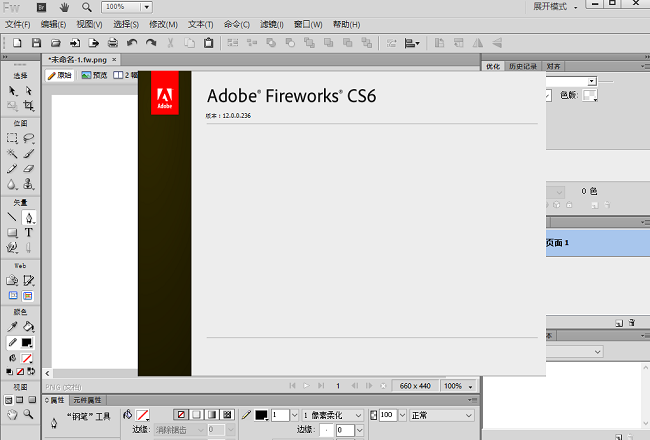This screenshot has height=440, width=650.
Task: Select the Eyedropper tool
Action: tap(12, 327)
